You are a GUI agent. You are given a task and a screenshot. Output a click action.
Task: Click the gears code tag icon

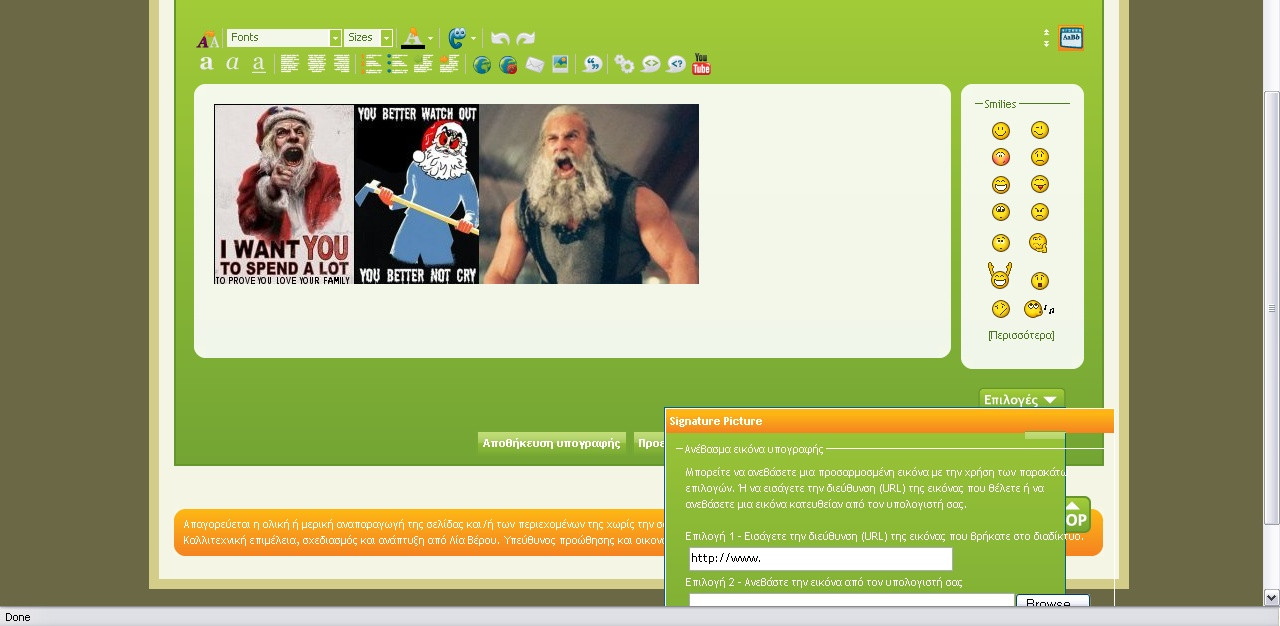(625, 65)
